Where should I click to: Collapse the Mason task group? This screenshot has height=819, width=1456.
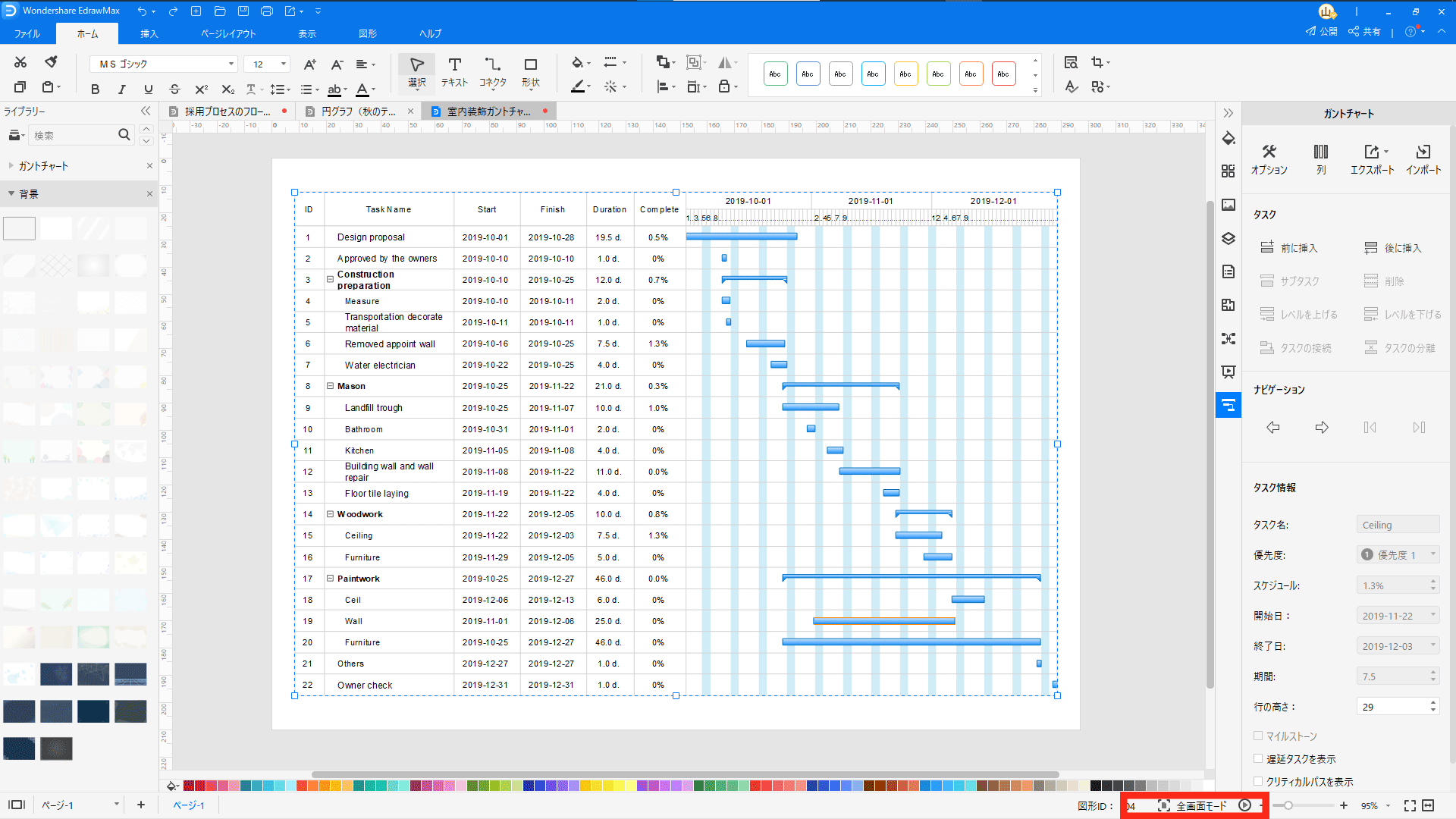330,386
